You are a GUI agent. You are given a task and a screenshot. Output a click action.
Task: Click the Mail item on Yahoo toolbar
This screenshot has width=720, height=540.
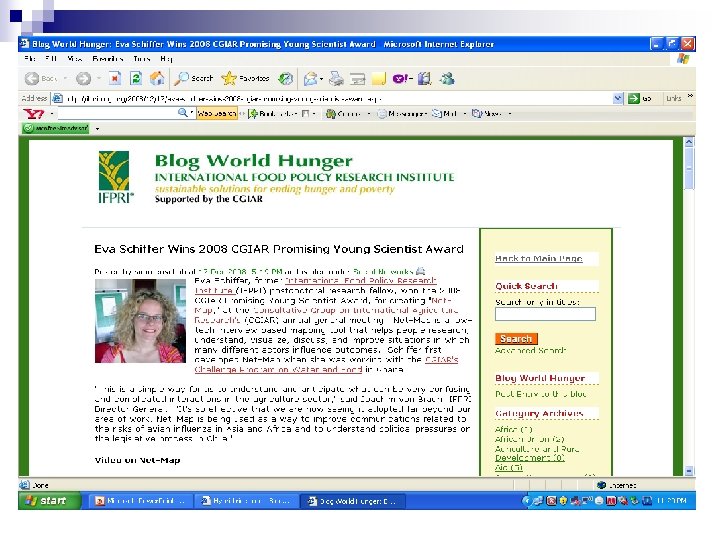(445, 113)
